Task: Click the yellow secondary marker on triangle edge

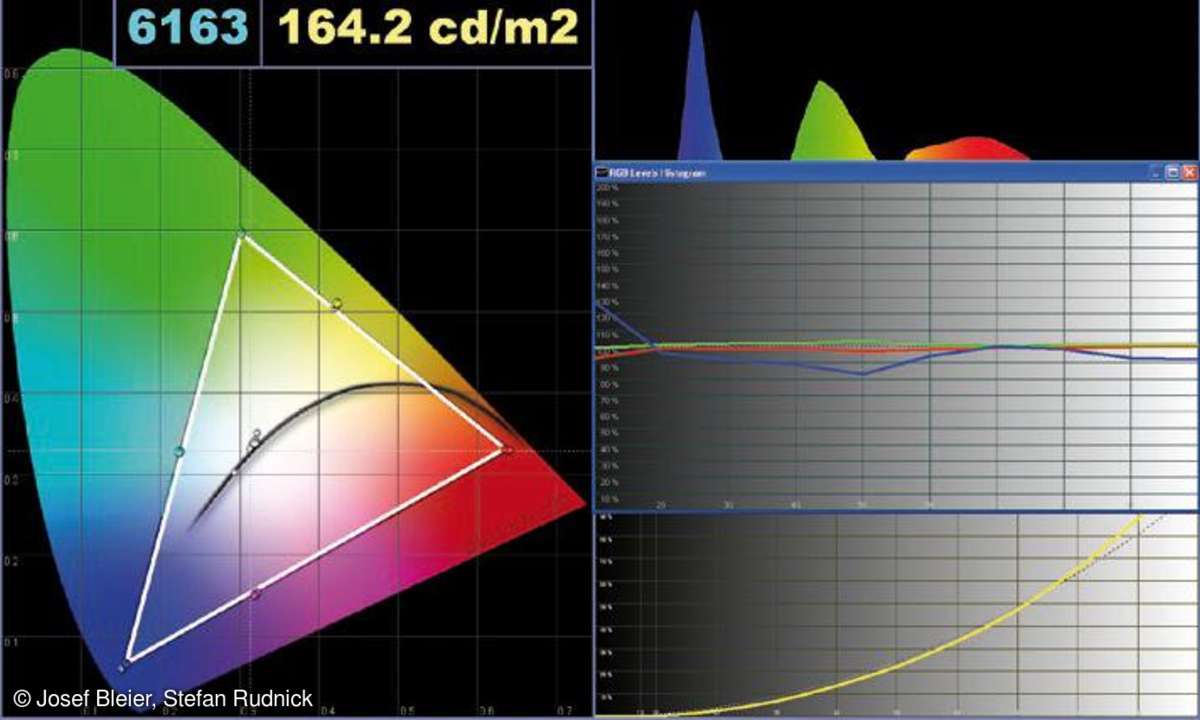Action: tap(337, 303)
